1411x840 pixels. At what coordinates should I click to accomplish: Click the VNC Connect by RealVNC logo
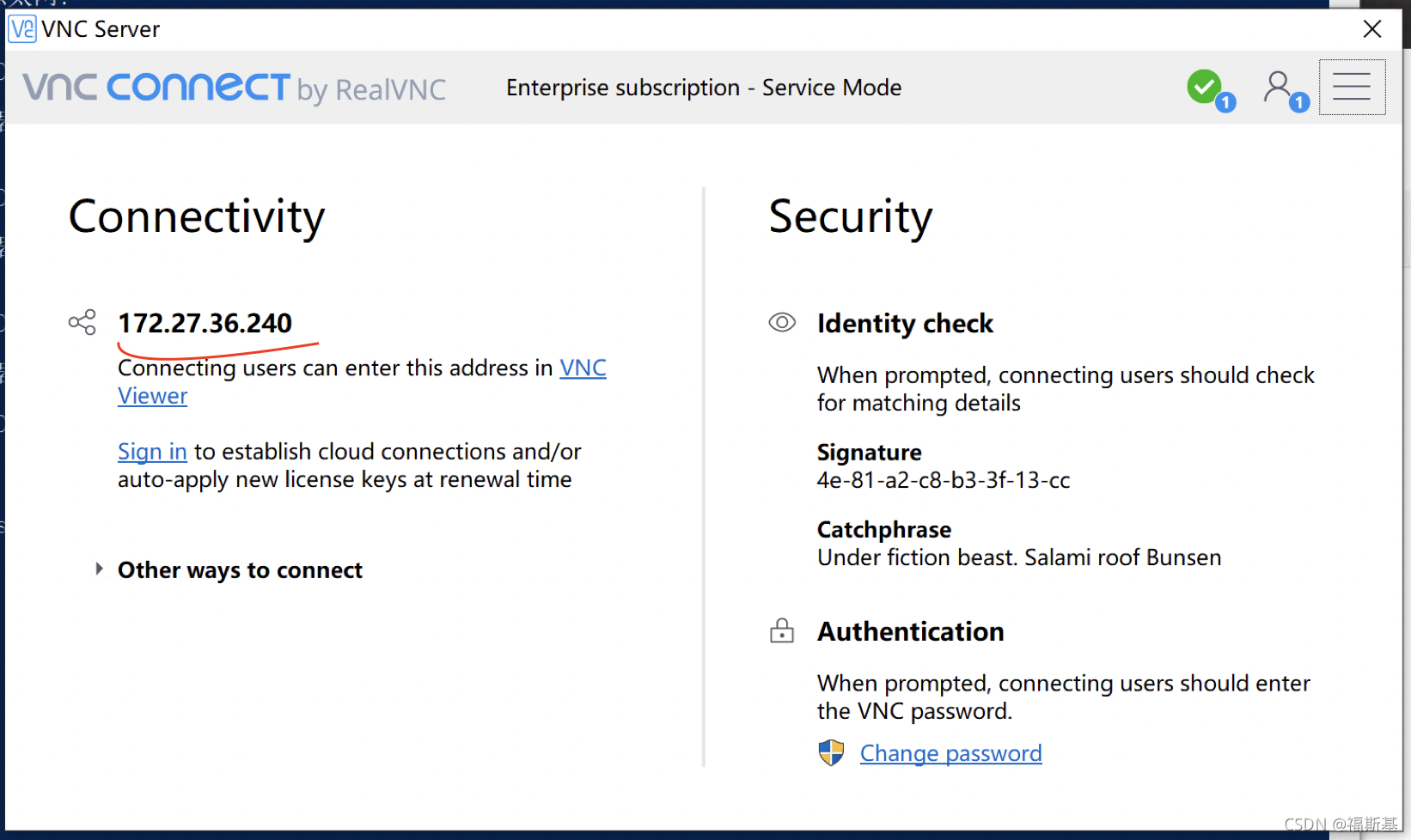tap(235, 88)
